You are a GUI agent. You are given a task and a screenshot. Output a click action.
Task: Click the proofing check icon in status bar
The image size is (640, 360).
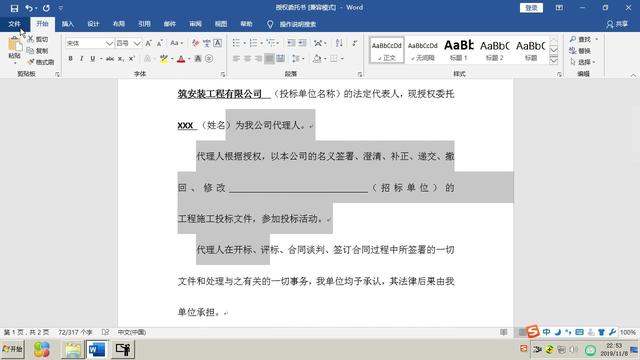coord(105,332)
